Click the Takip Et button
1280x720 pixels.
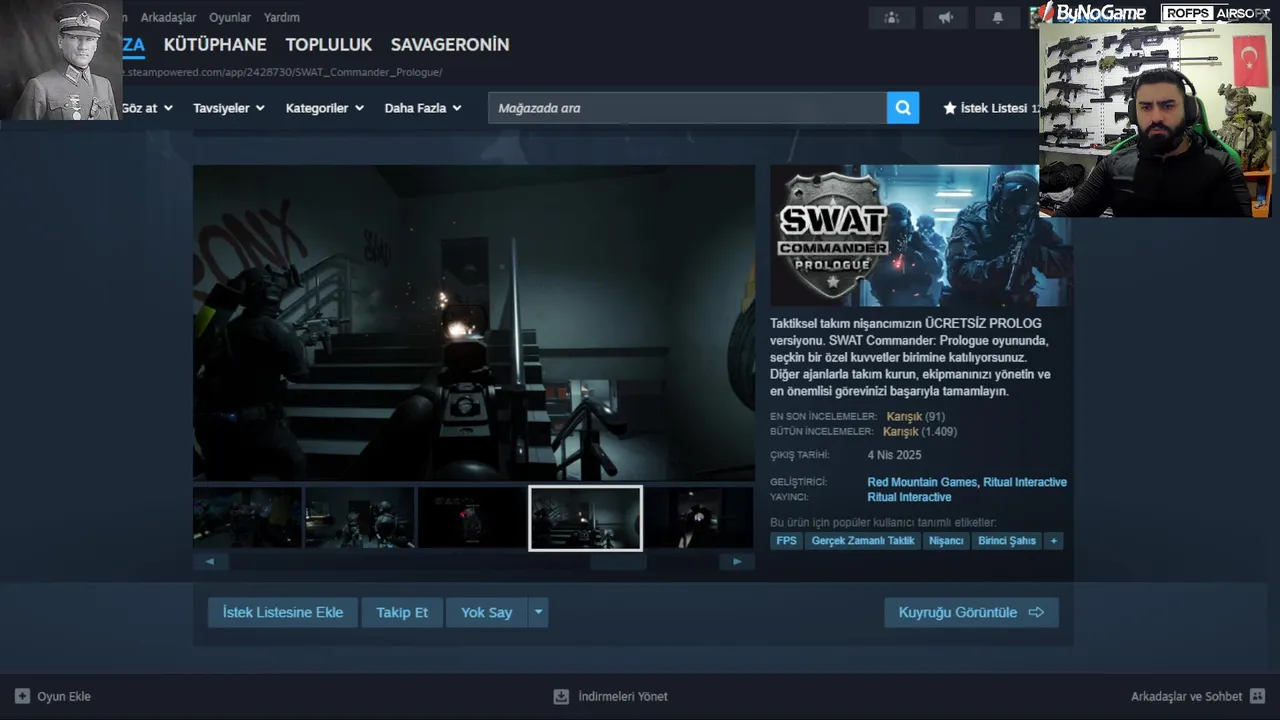(x=402, y=612)
